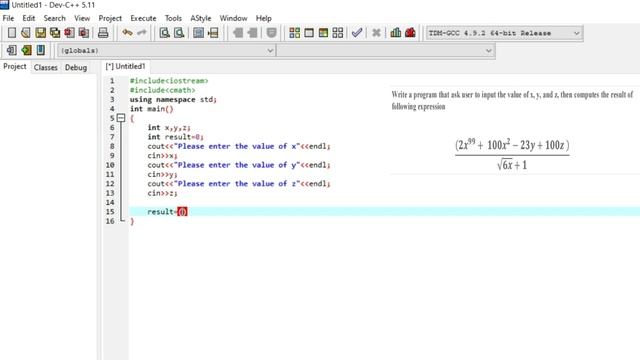Viewport: 640px width, 360px height.
Task: Undo the last edit
Action: 127,33
